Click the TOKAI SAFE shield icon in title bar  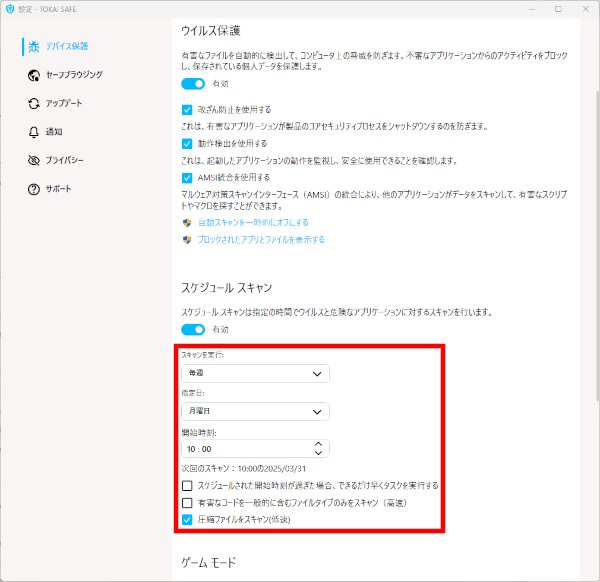(x=10, y=9)
